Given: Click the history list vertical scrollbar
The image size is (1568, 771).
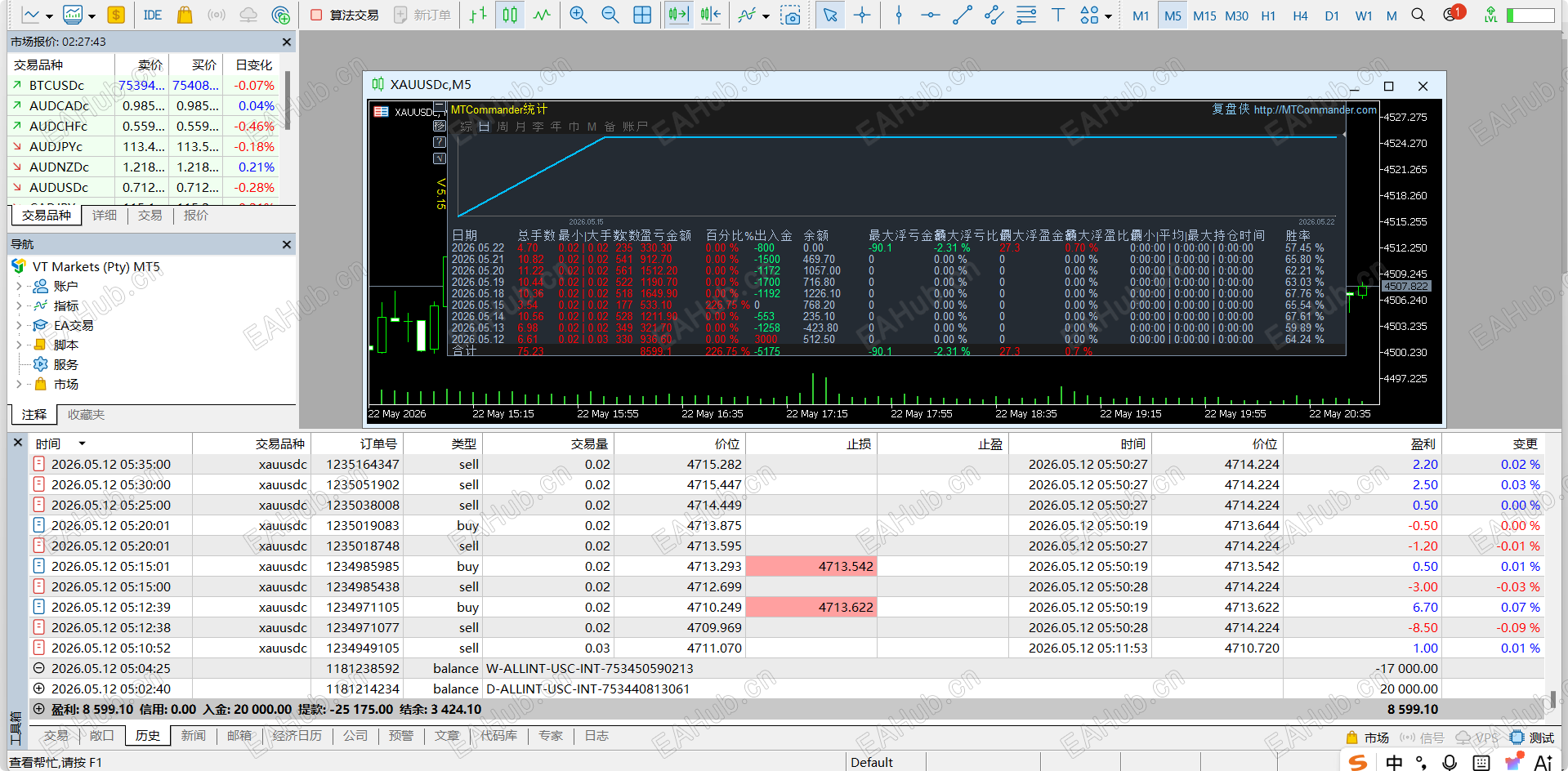Looking at the screenshot, I should 1553,699.
